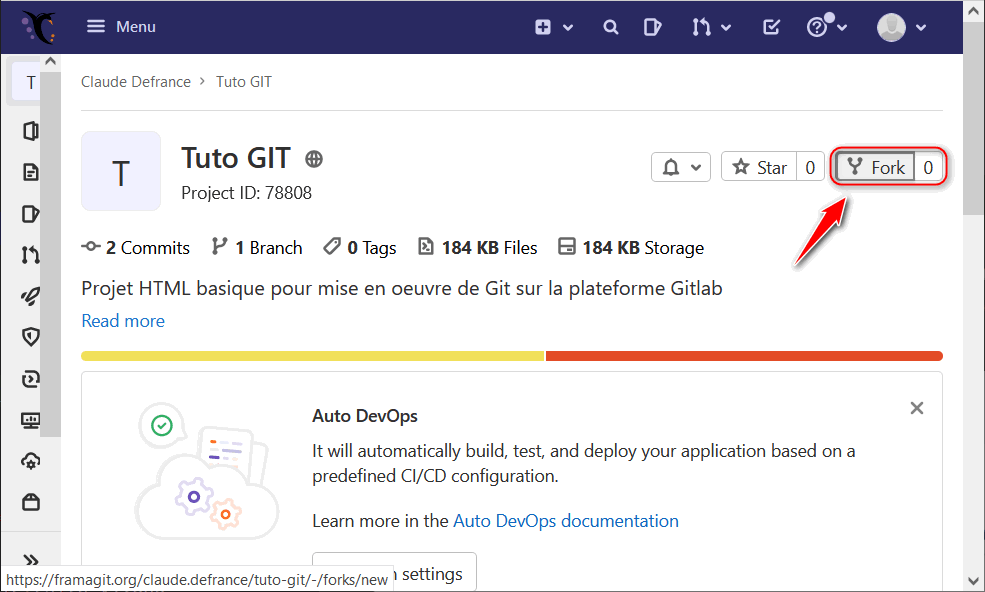Open merge requests dropdown in navbar
Image resolution: width=985 pixels, height=592 pixels.
click(x=711, y=27)
